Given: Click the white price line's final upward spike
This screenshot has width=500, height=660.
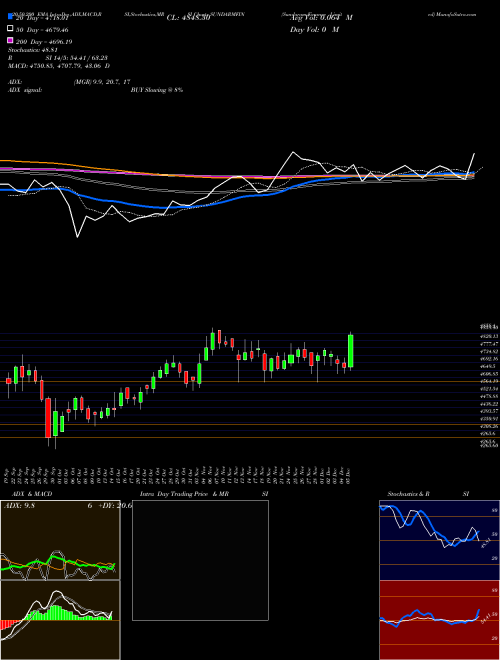Looking at the screenshot, I should click(471, 165).
